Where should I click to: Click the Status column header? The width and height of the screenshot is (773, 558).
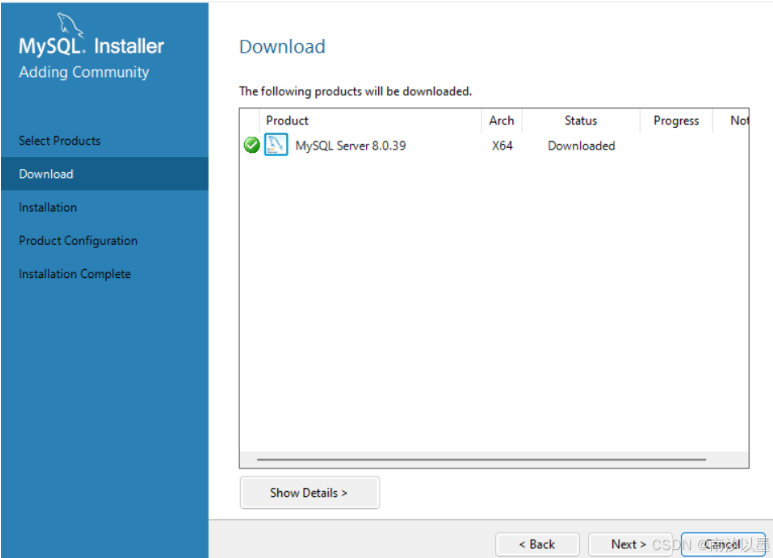580,121
